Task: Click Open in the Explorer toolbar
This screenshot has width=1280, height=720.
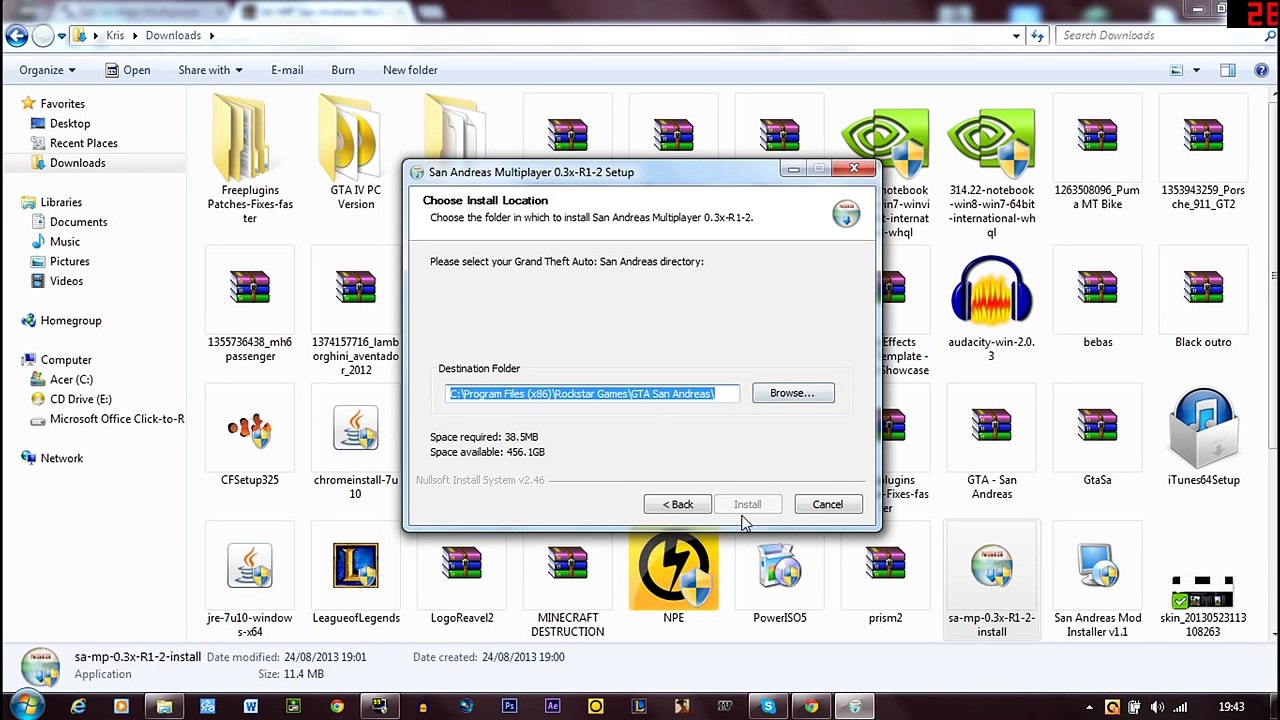Action: 126,70
